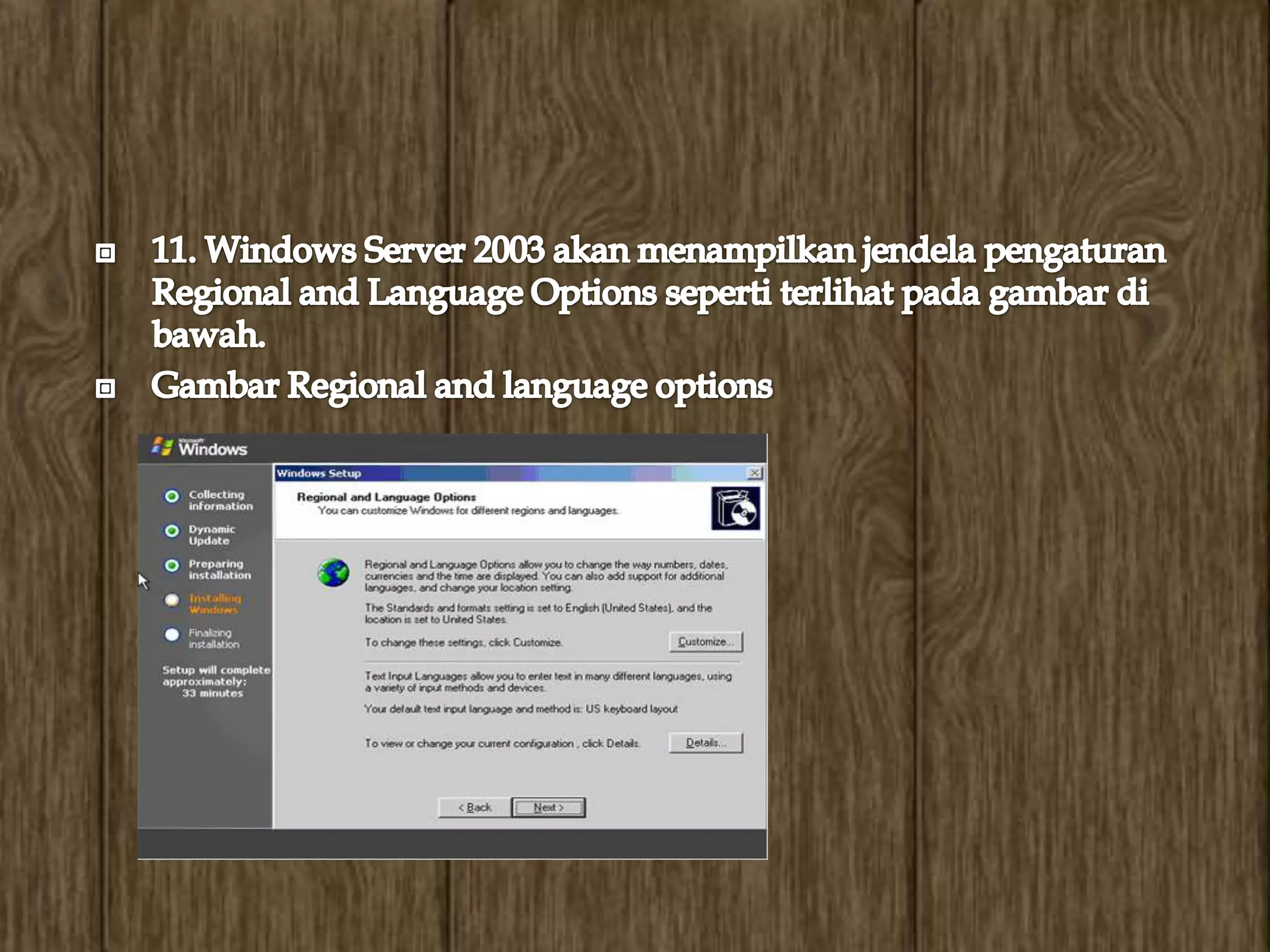
Task: Click the Dynamic Update step indicator
Action: (172, 531)
